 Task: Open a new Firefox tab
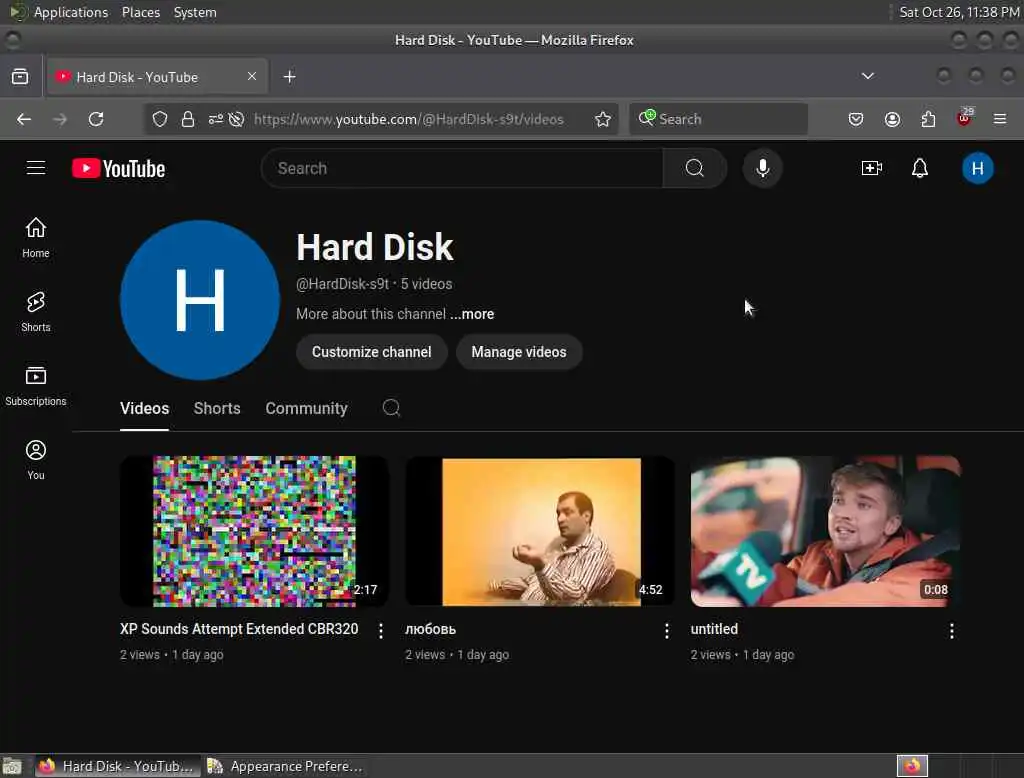pos(289,77)
